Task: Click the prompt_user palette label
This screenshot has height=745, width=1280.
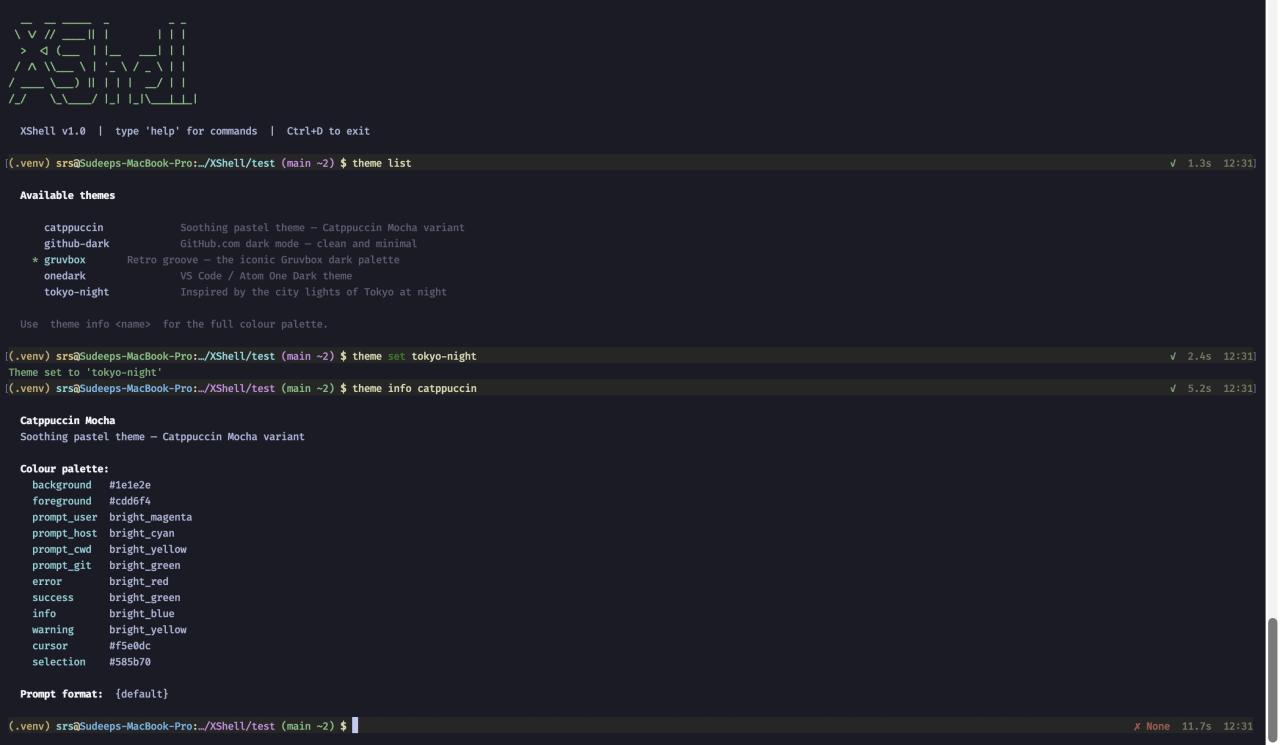Action: (64, 517)
